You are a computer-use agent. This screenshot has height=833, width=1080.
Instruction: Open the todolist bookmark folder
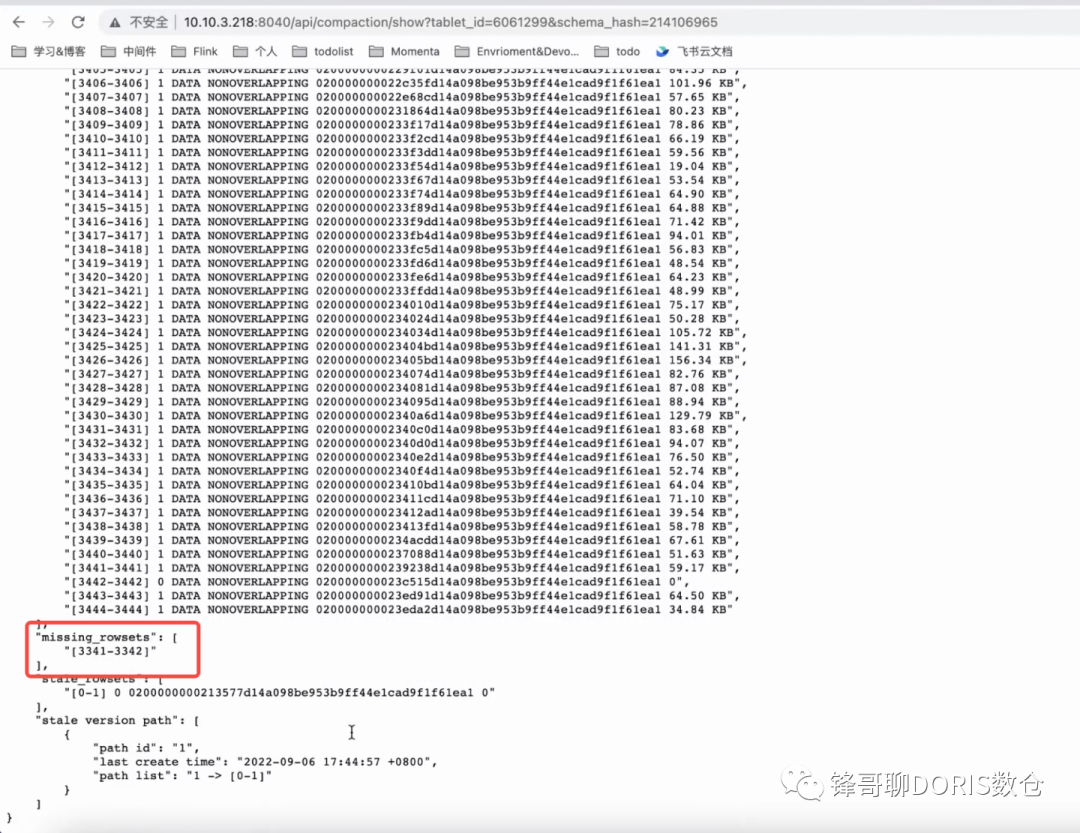coord(322,52)
